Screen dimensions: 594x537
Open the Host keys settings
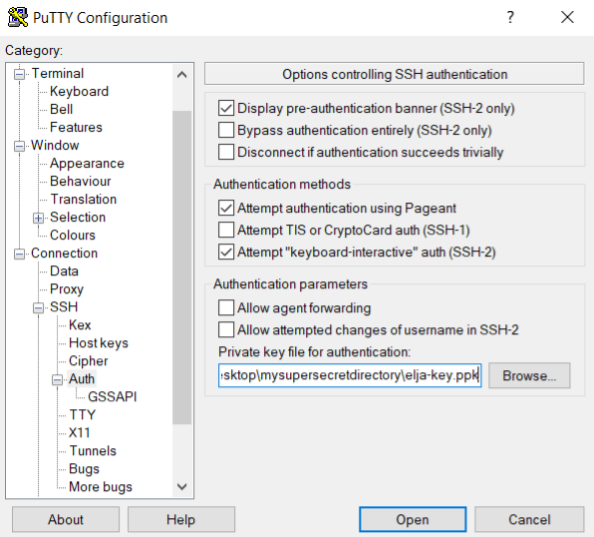coord(99,343)
